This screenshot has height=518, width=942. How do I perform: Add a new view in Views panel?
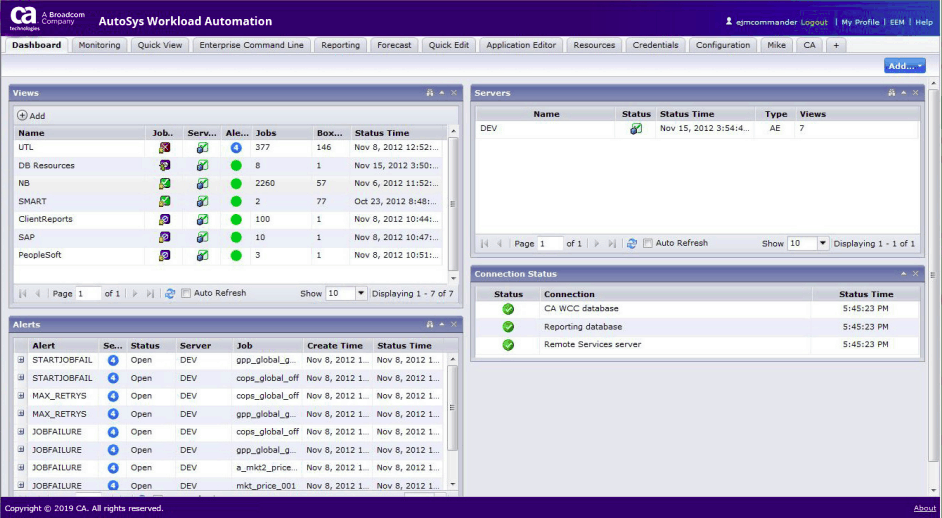[31, 115]
